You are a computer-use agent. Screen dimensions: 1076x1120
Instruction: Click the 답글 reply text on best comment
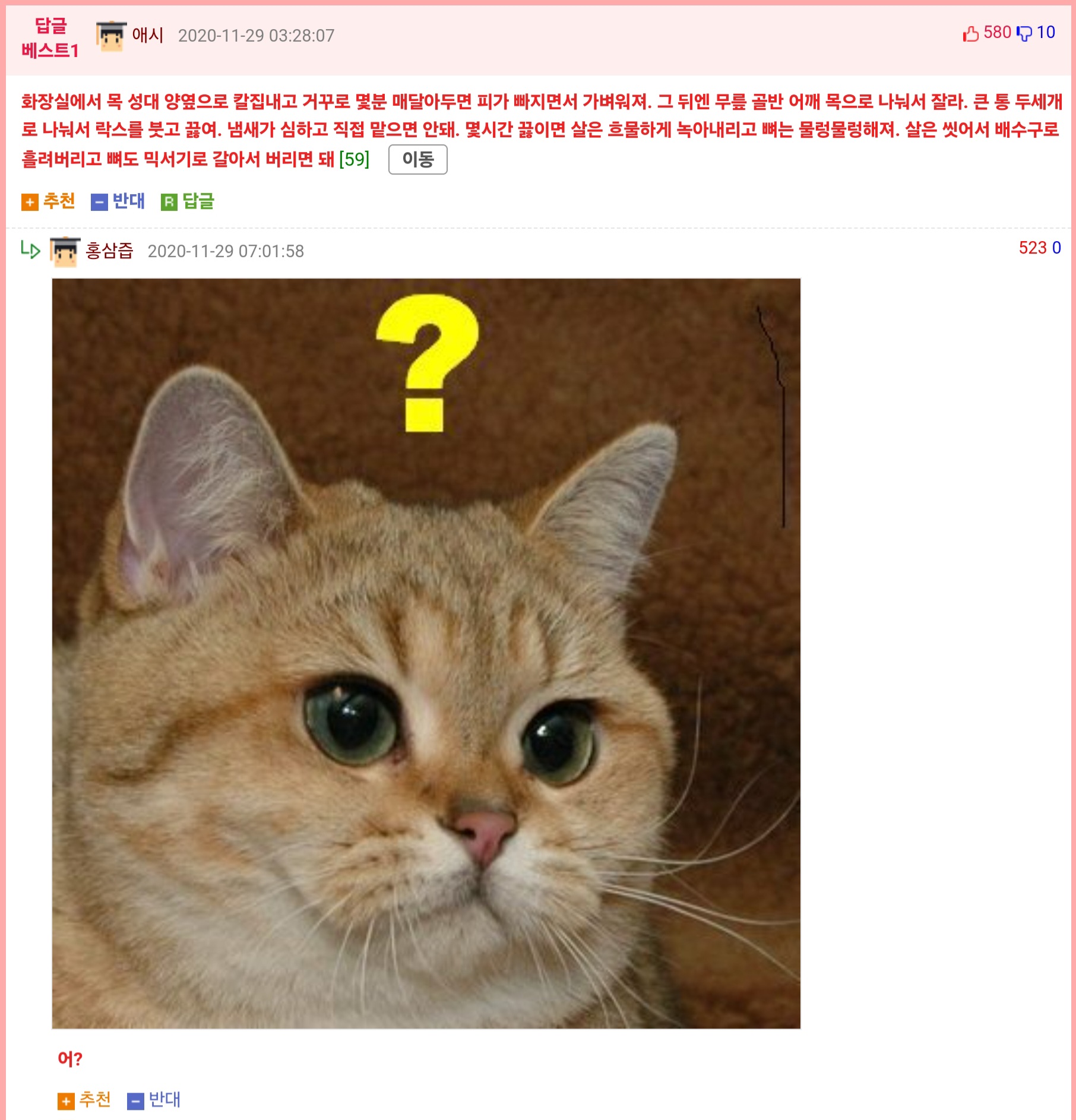point(198,201)
